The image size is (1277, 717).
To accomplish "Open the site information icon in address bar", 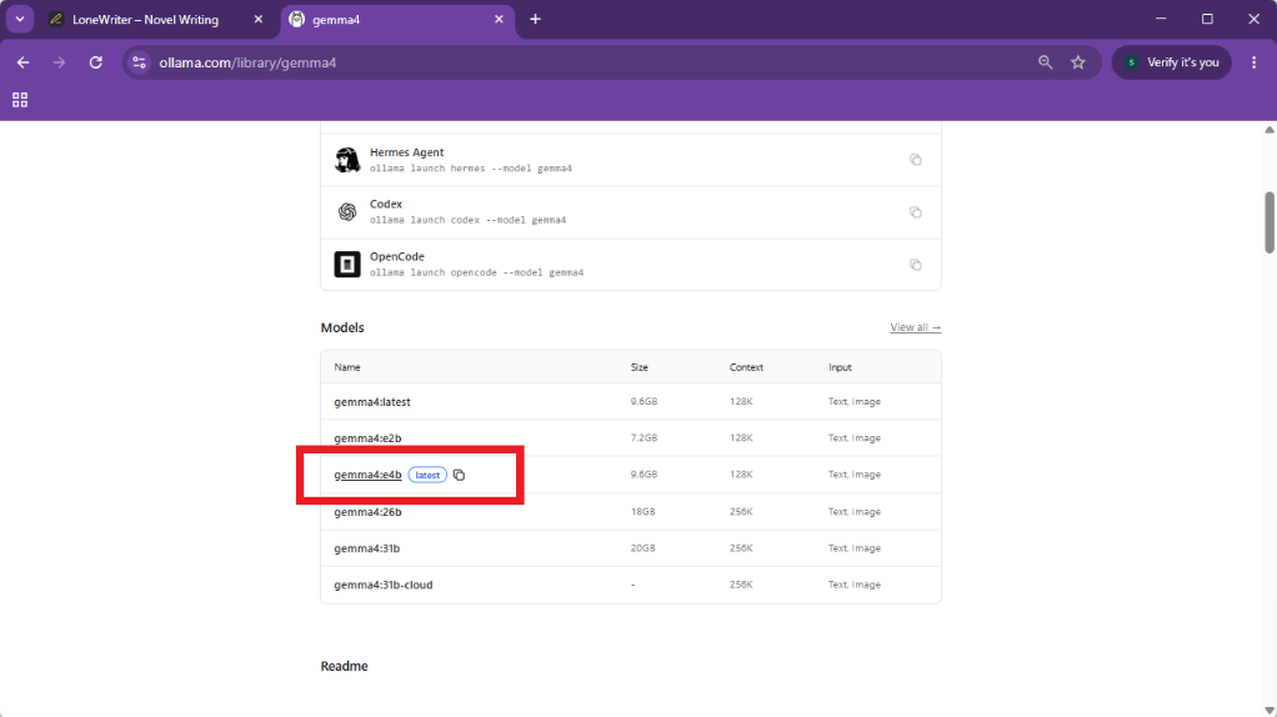I will coord(139,62).
